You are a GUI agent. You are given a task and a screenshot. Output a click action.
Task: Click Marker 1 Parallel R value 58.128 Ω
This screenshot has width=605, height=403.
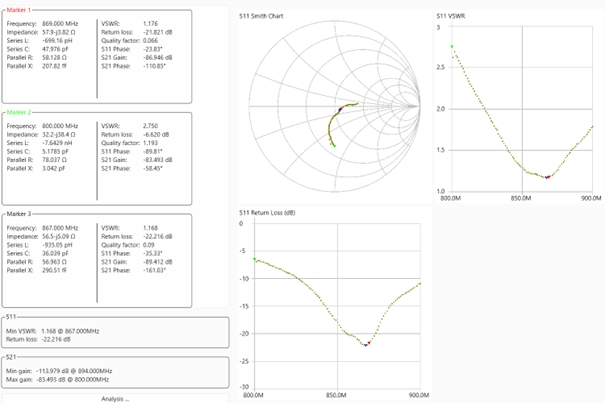[54, 58]
